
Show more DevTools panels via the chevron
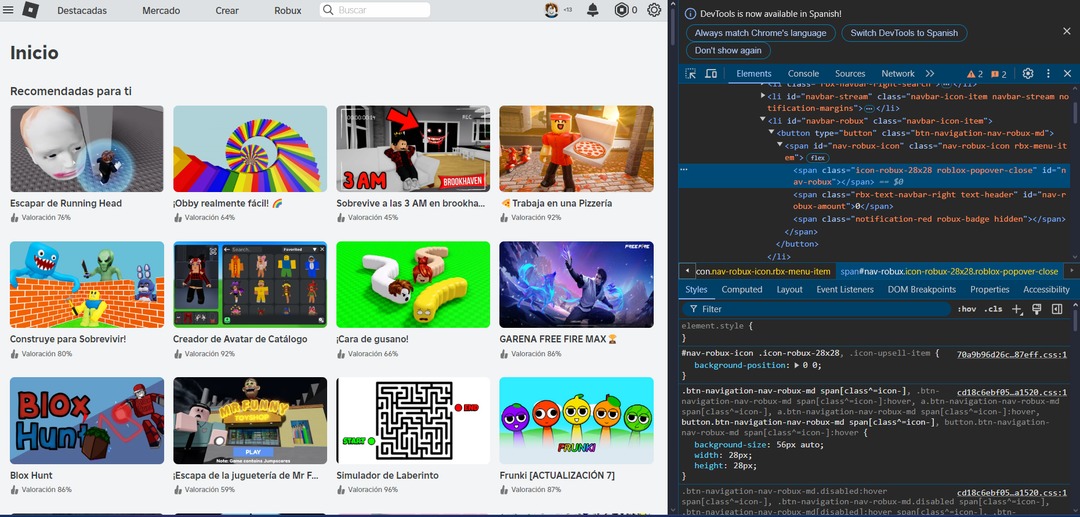click(929, 74)
